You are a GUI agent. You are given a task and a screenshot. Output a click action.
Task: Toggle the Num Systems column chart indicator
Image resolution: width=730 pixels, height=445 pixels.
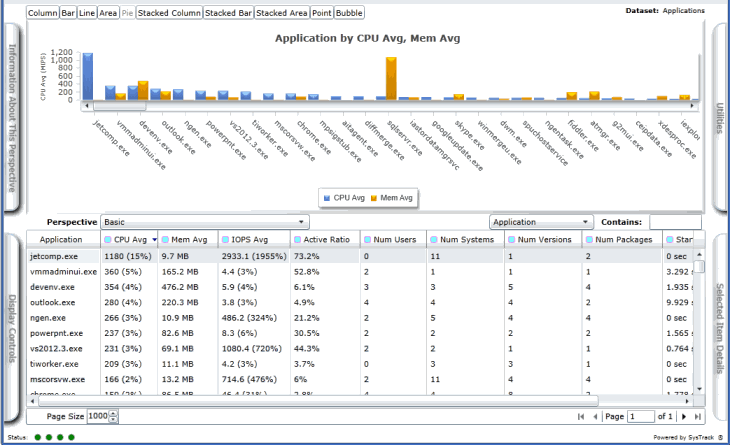(434, 240)
